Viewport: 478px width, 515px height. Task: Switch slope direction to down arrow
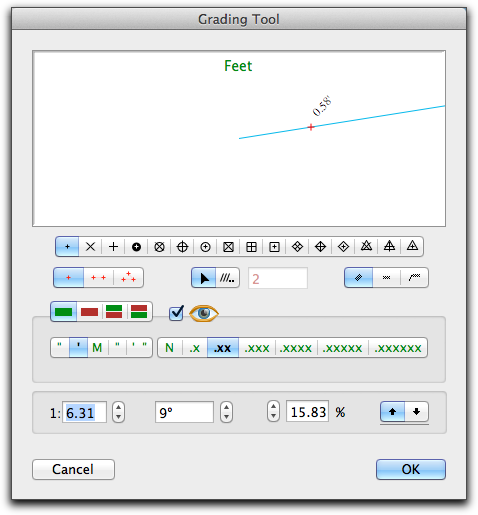(x=416, y=412)
